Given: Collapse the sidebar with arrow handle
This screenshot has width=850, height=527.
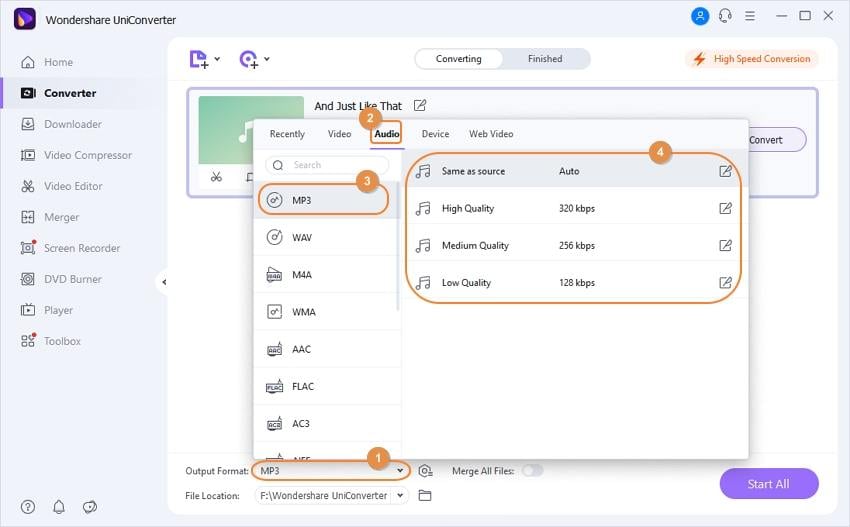Looking at the screenshot, I should (x=163, y=282).
